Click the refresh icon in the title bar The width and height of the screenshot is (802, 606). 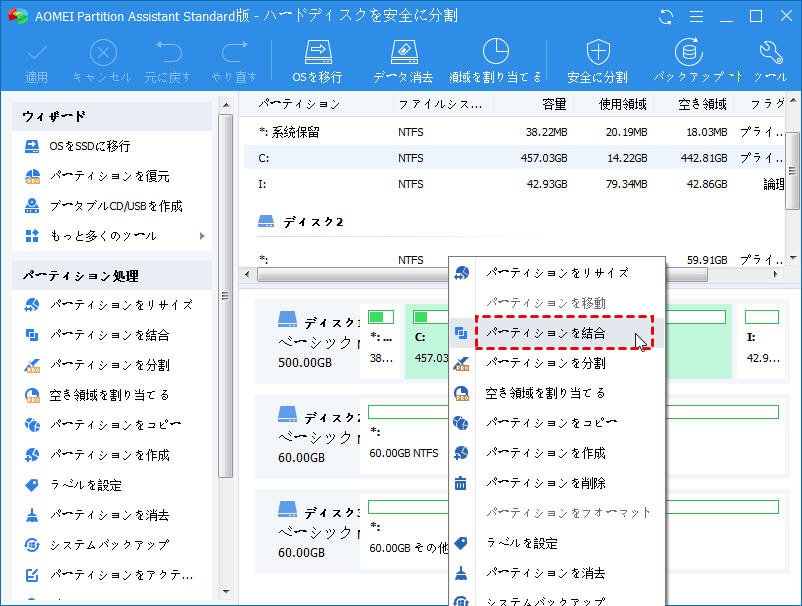click(665, 17)
